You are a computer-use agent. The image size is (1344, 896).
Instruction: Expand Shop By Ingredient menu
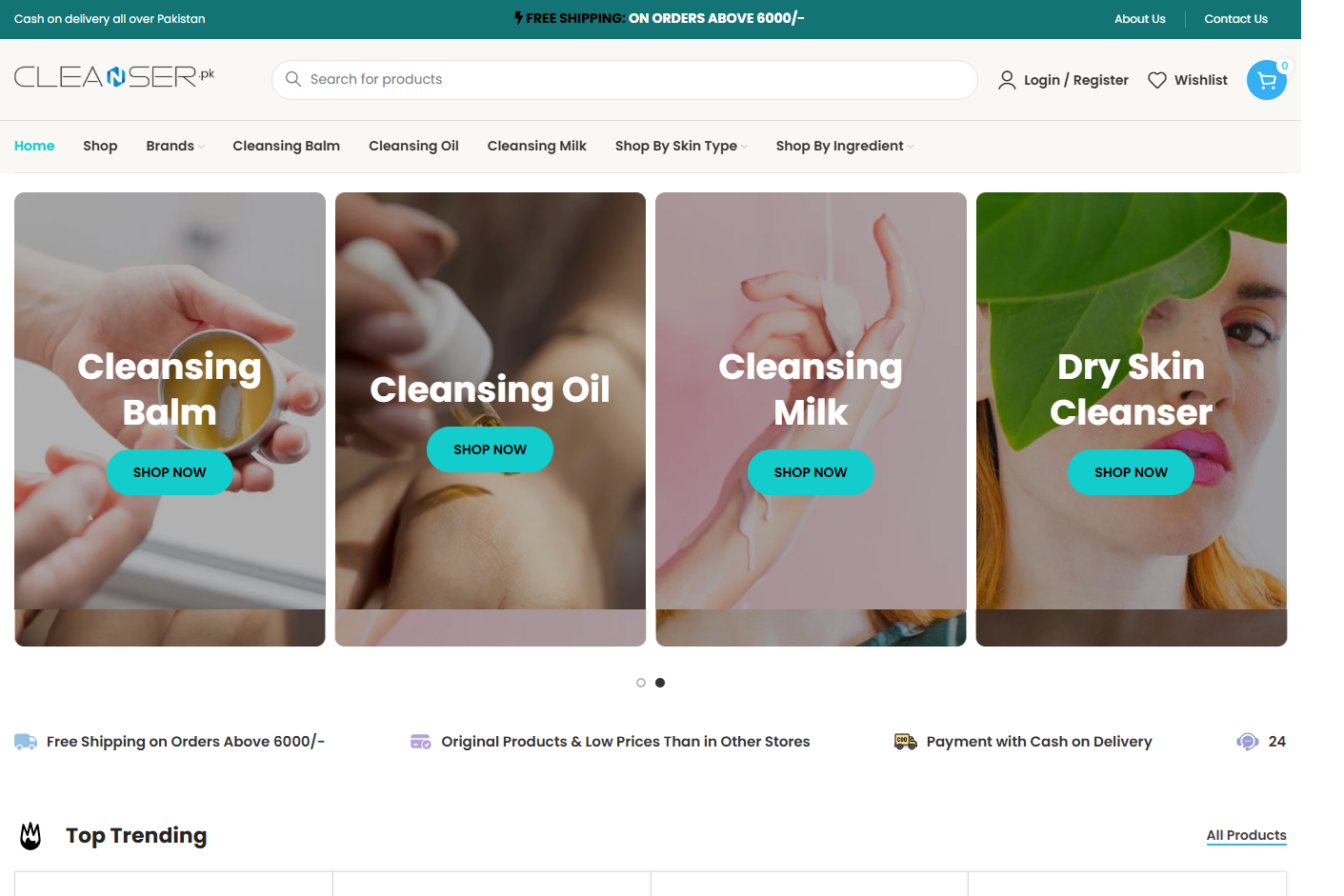pos(845,146)
